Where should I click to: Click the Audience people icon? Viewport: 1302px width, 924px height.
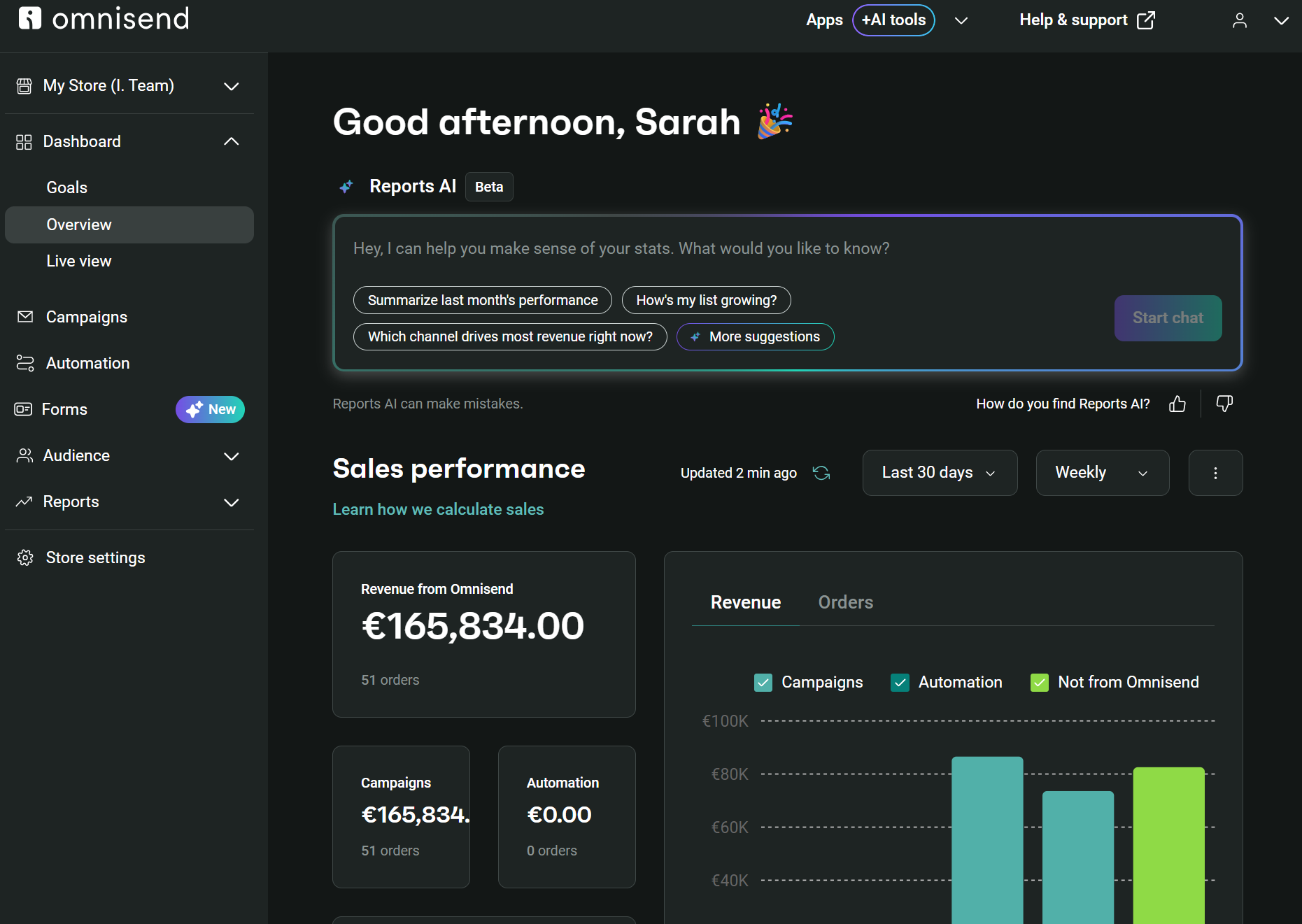point(24,455)
